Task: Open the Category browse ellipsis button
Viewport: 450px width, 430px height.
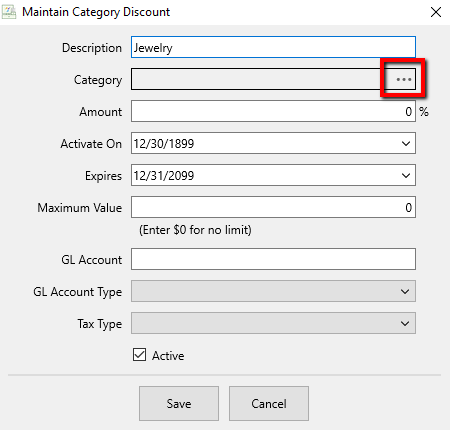Action: click(403, 79)
